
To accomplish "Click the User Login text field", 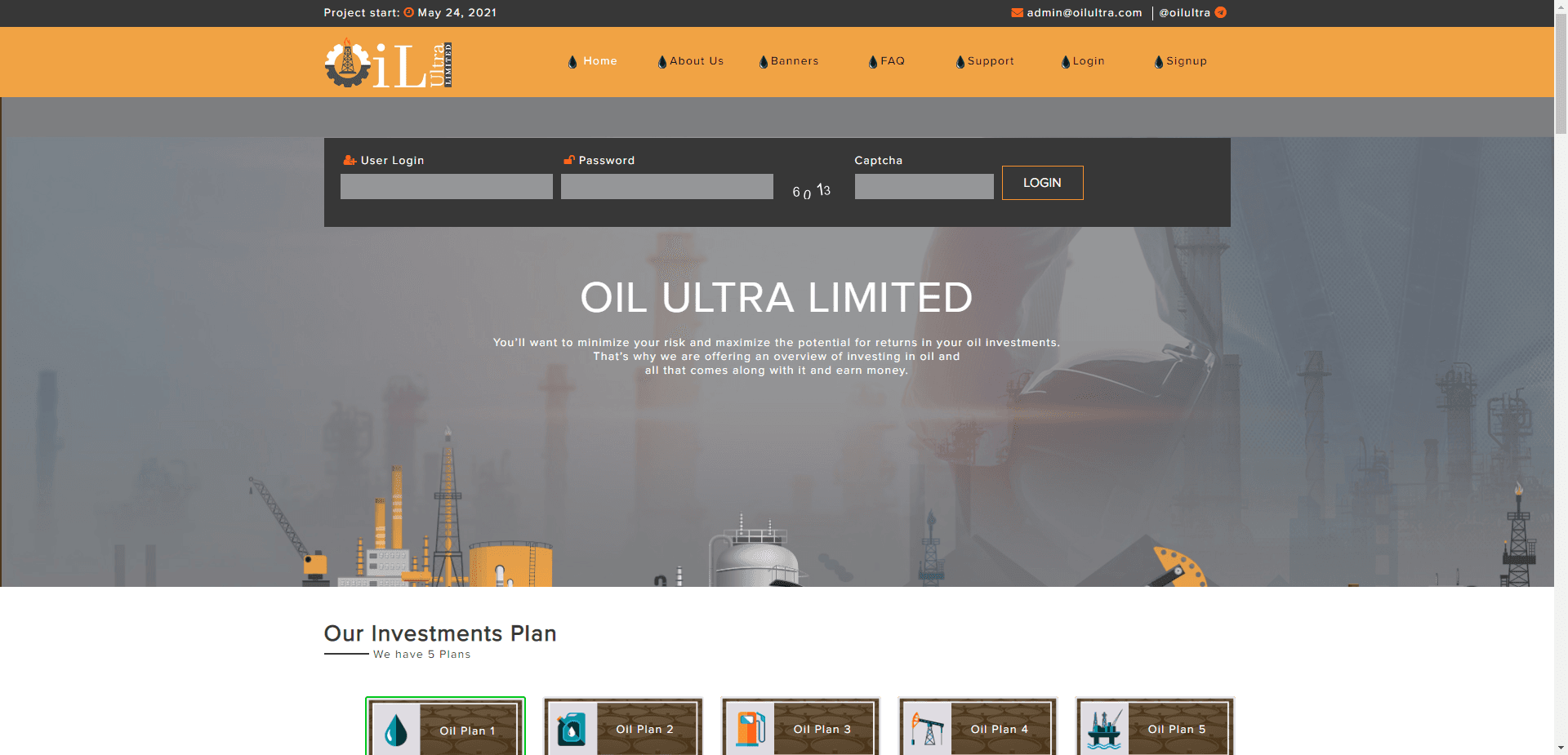I will pos(446,187).
